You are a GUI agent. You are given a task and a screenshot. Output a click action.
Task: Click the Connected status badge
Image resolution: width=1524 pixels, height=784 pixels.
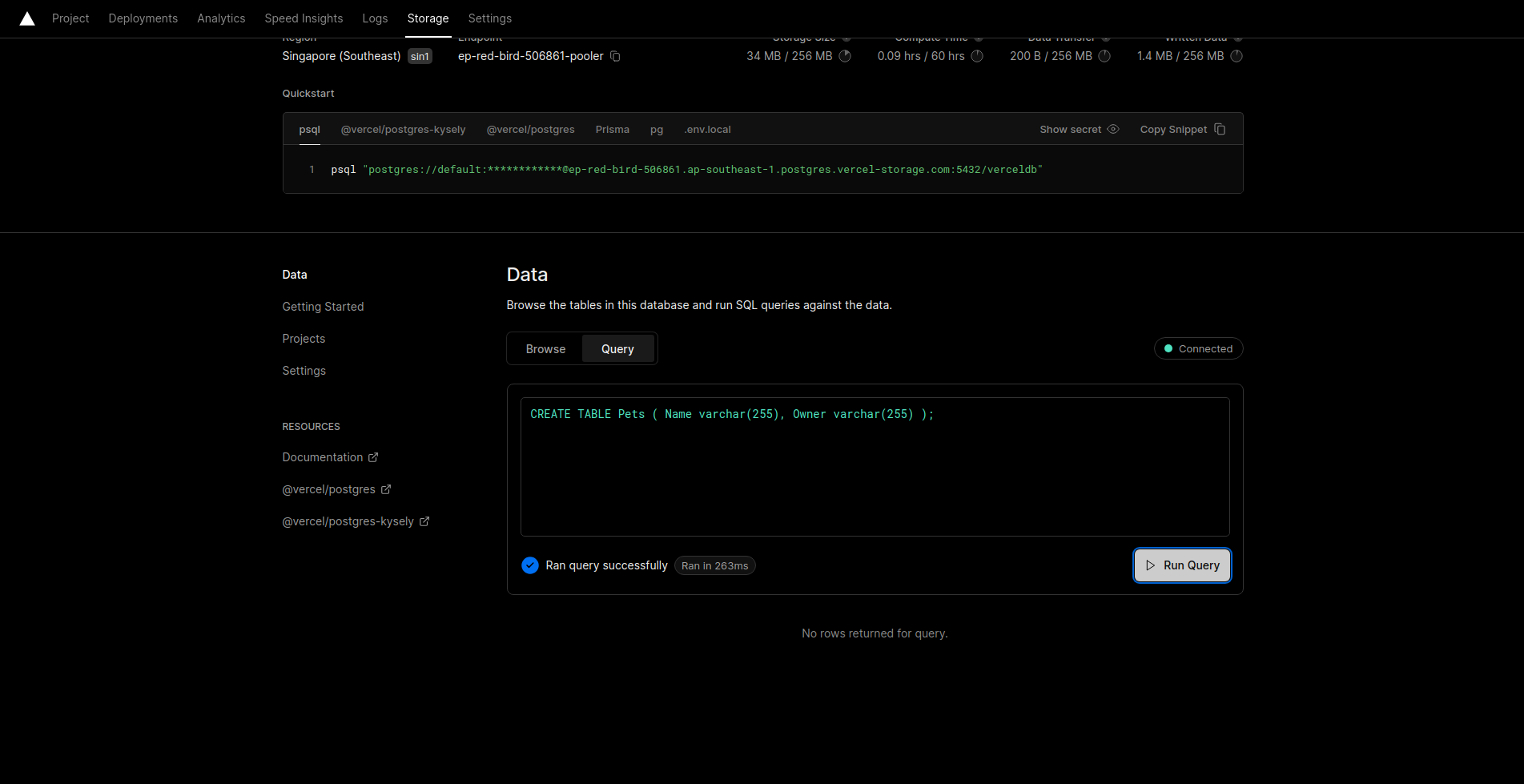(x=1198, y=348)
